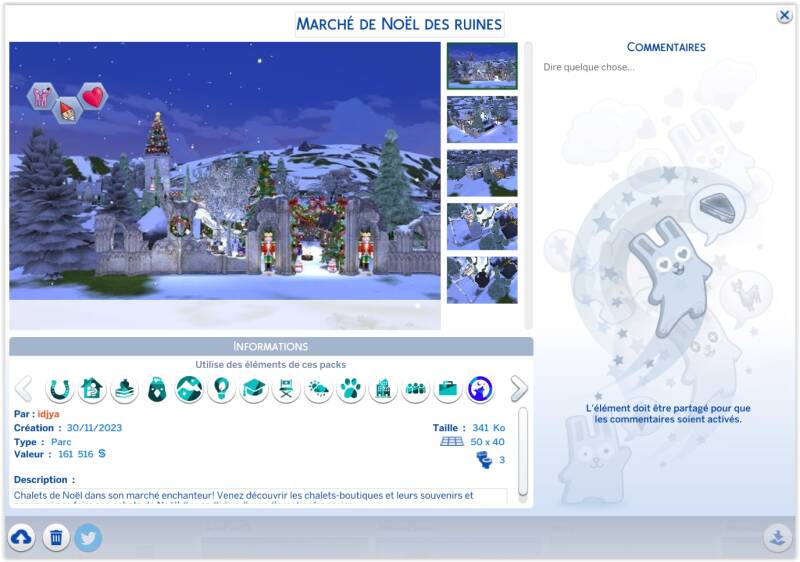Click the wolf moon pack icon
The image size is (800, 562).
coord(480,390)
